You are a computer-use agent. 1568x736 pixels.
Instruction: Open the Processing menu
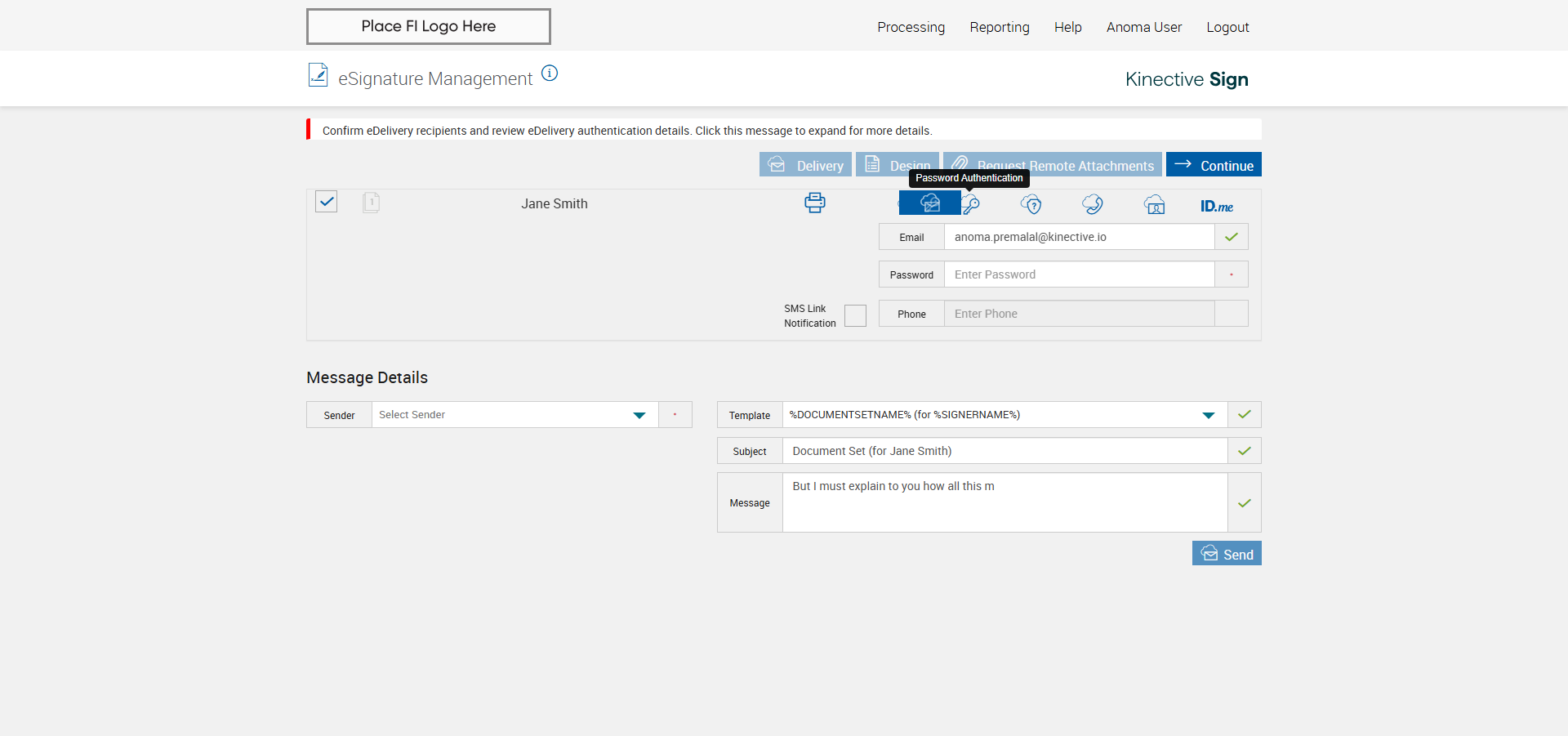click(911, 27)
